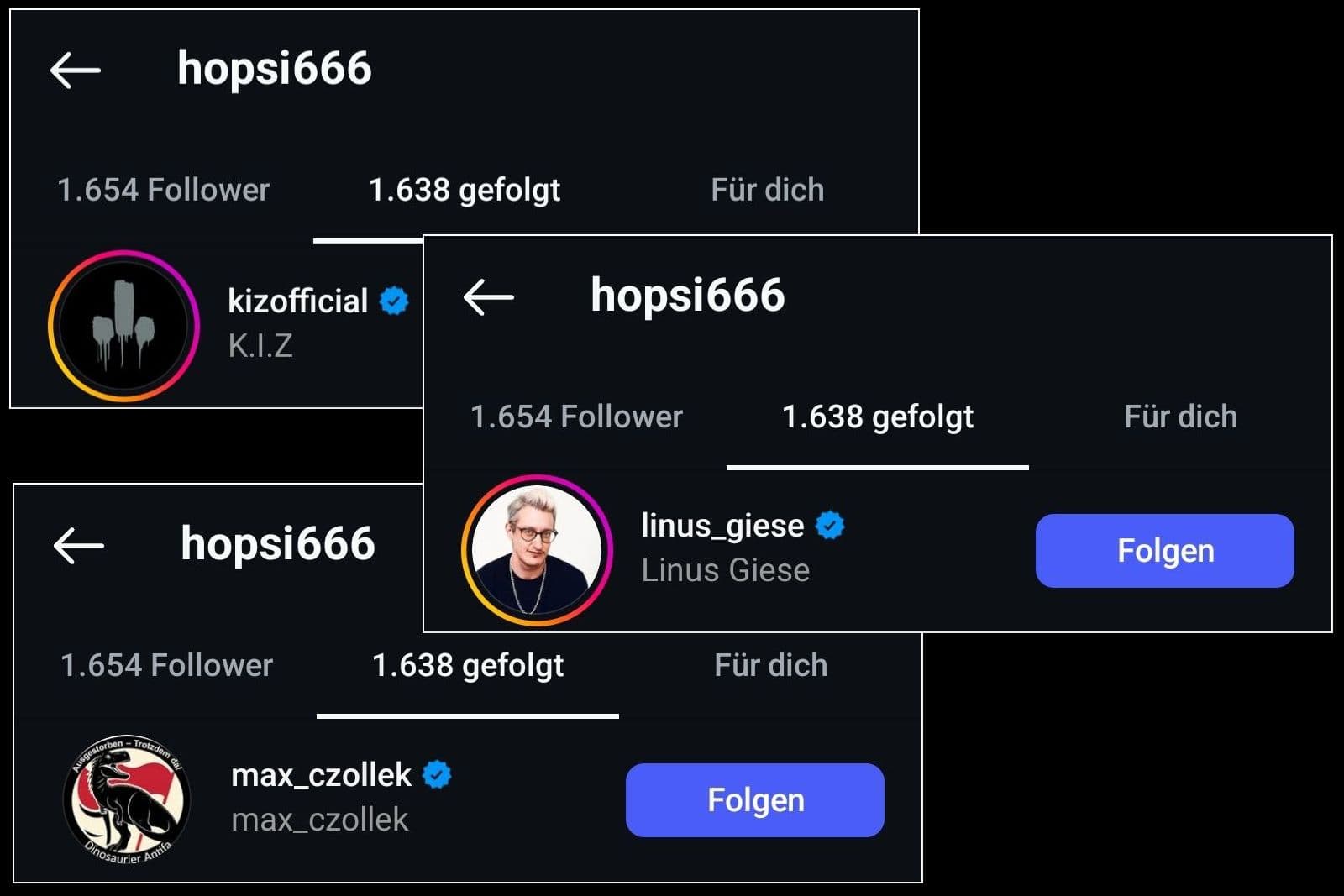Screen dimensions: 1344x896
Task: Select the verified badge next to max_czollek
Action: [x=436, y=773]
